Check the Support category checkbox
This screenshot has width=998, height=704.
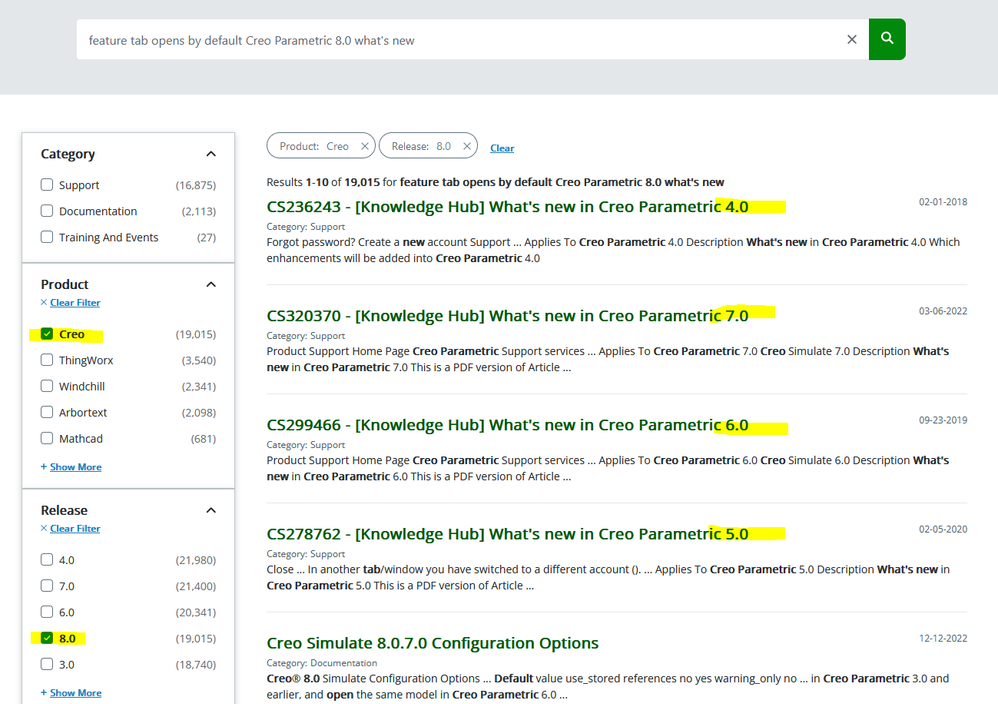[46, 185]
